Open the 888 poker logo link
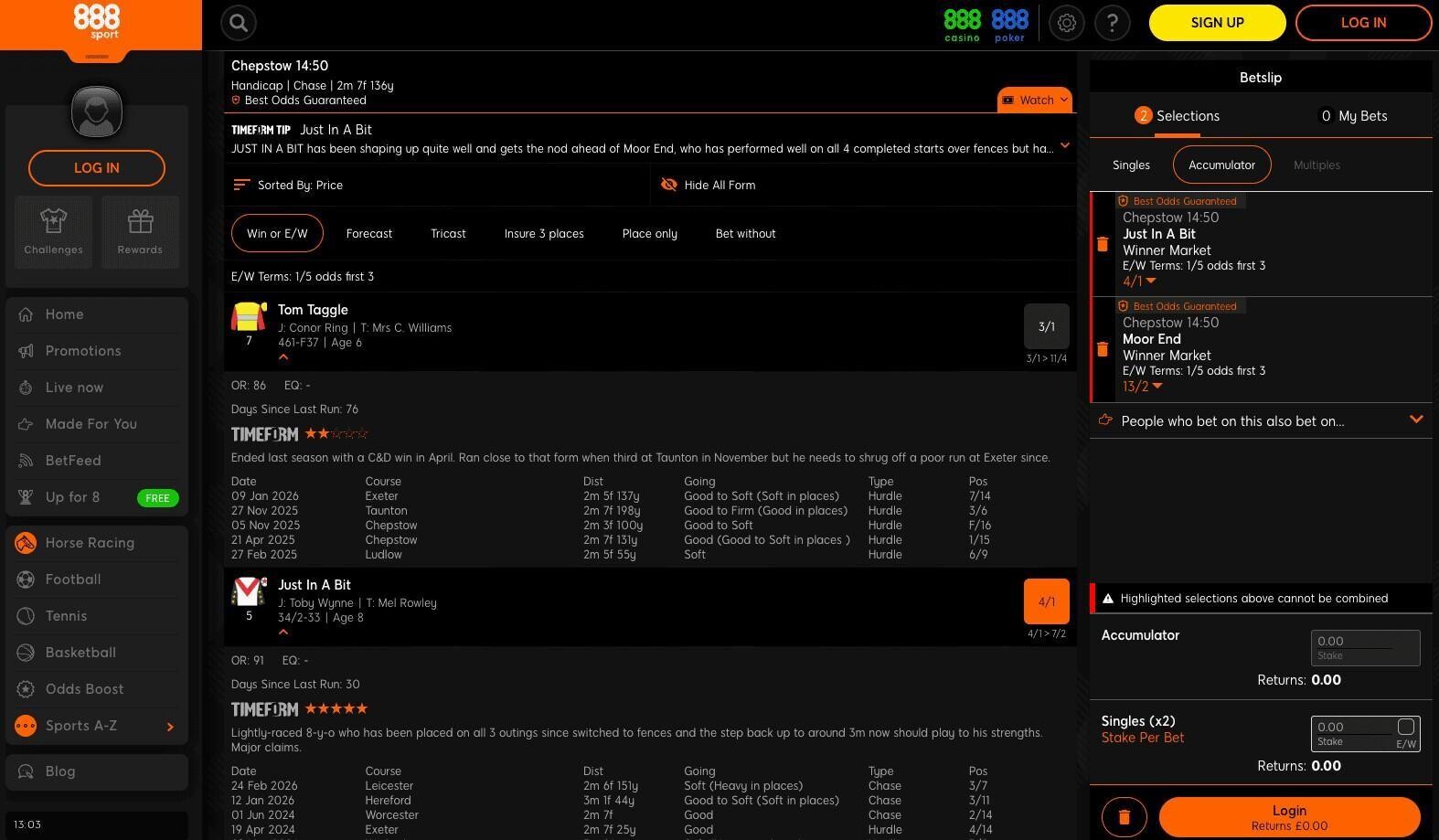1439x840 pixels. (1009, 25)
